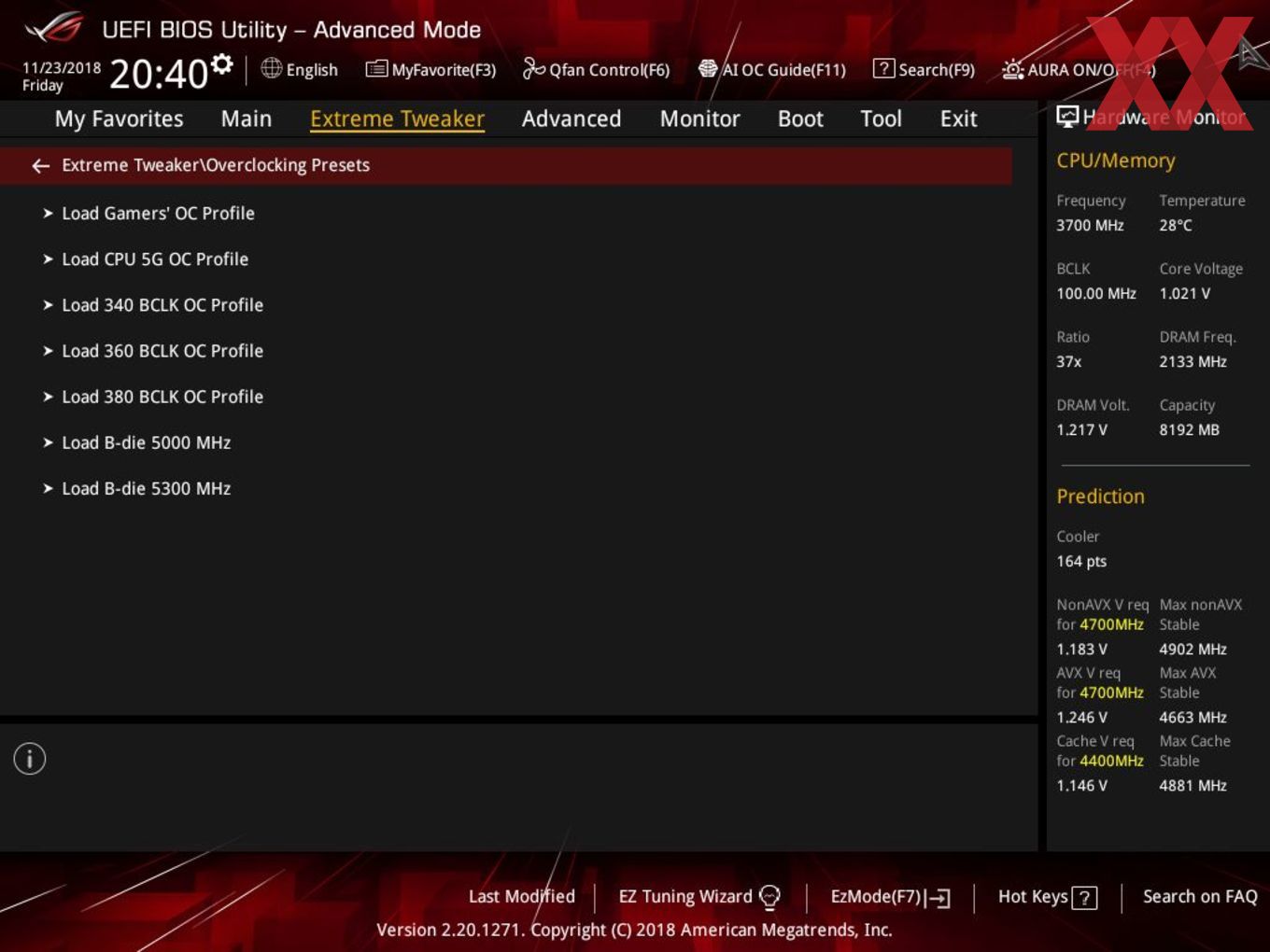Image resolution: width=1270 pixels, height=952 pixels.
Task: Click the EZ Tuning Wizard bulb icon
Action: (769, 897)
